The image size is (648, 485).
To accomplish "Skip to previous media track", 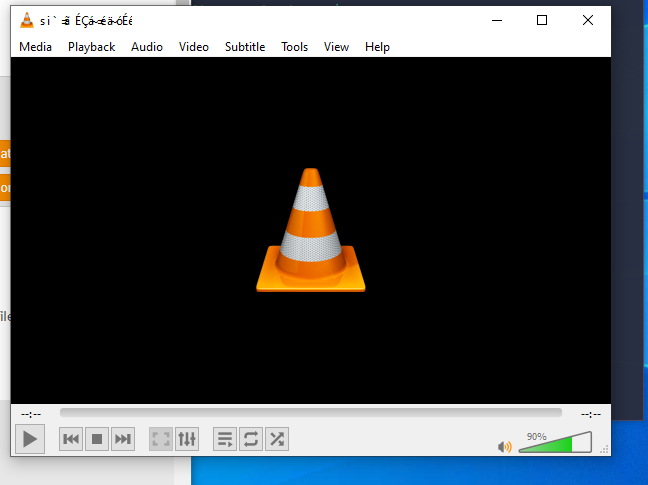I will 71,439.
